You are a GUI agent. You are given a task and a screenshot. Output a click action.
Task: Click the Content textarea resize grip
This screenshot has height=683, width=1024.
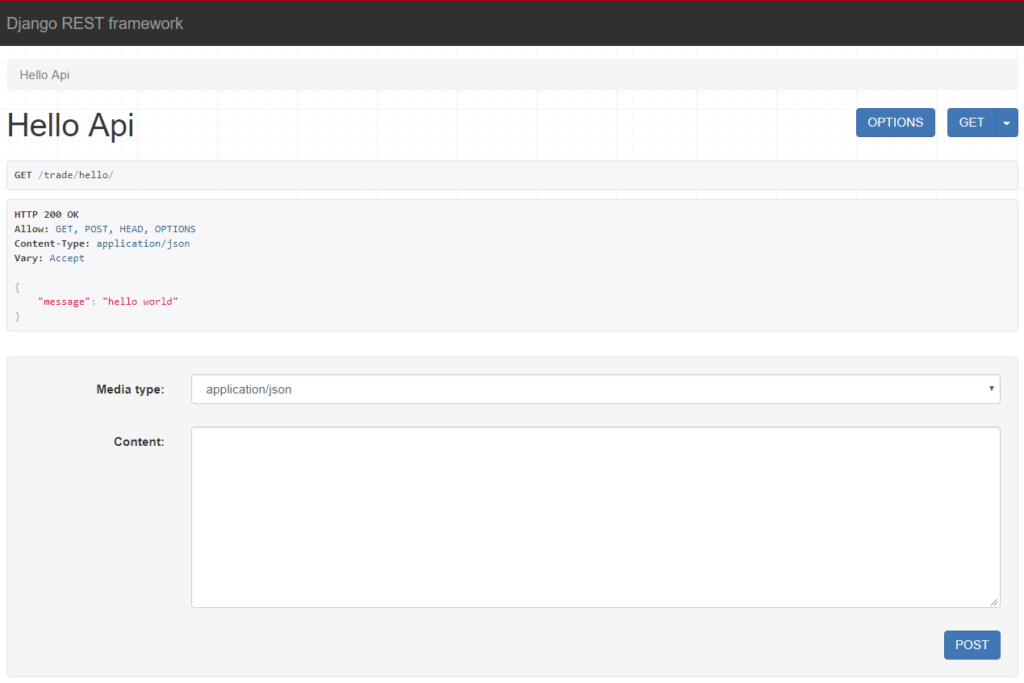click(995, 601)
